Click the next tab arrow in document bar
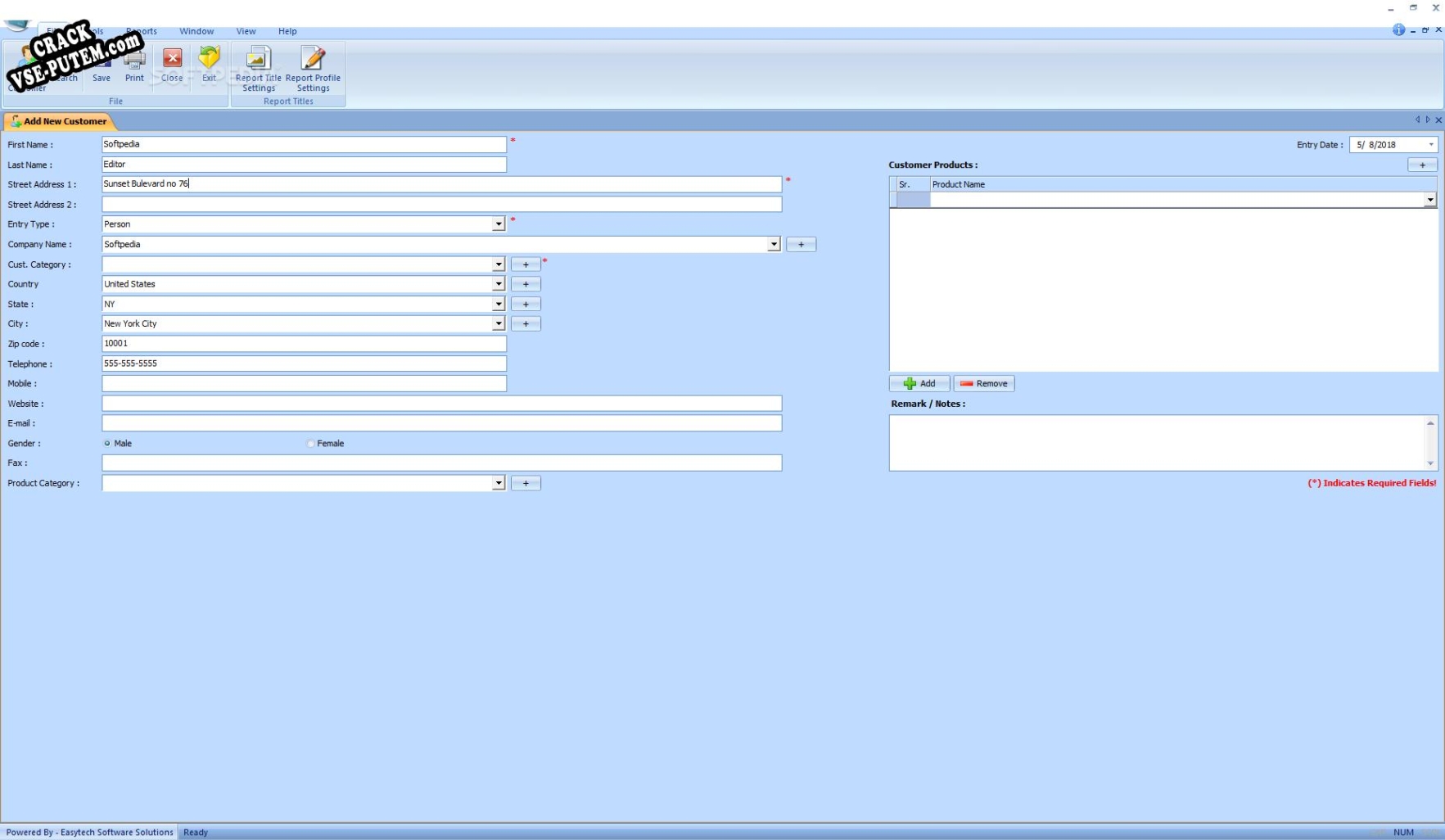1445x840 pixels. [1428, 120]
